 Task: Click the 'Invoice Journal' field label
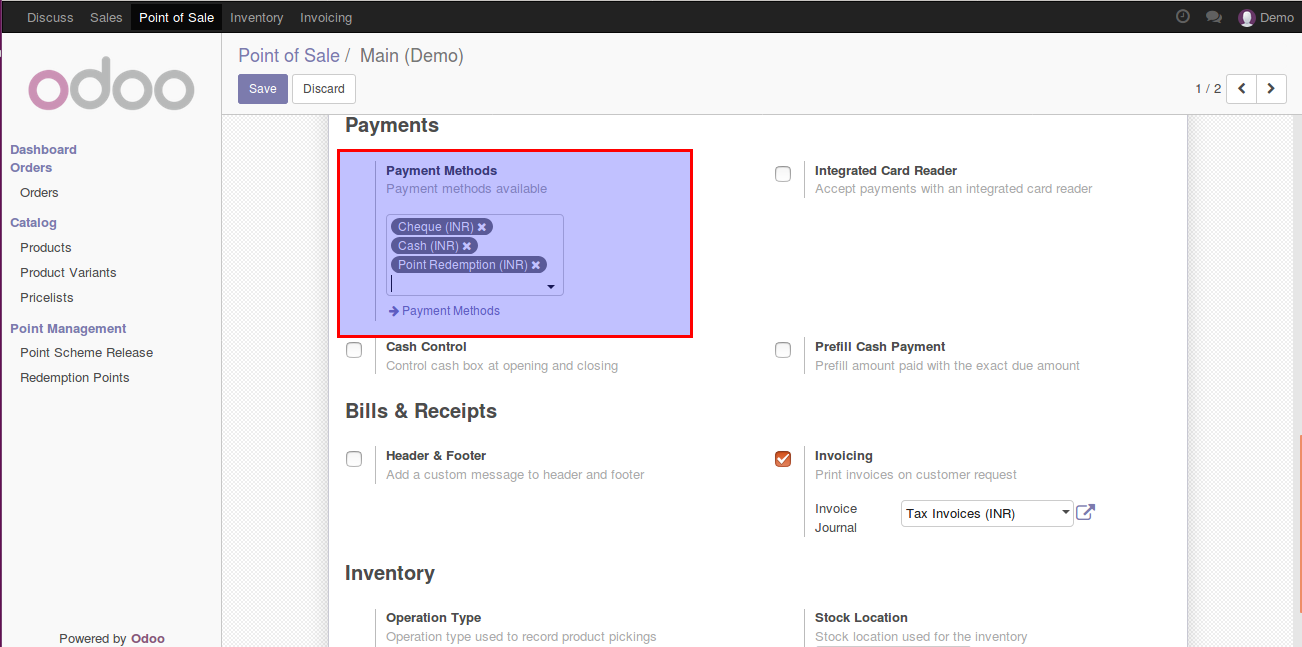coord(836,518)
